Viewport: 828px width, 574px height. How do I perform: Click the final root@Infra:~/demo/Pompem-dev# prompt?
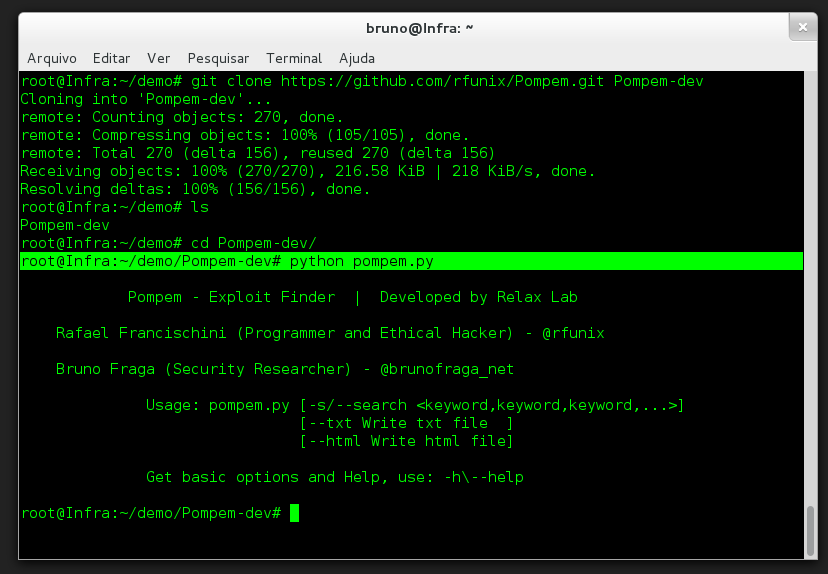coord(151,513)
